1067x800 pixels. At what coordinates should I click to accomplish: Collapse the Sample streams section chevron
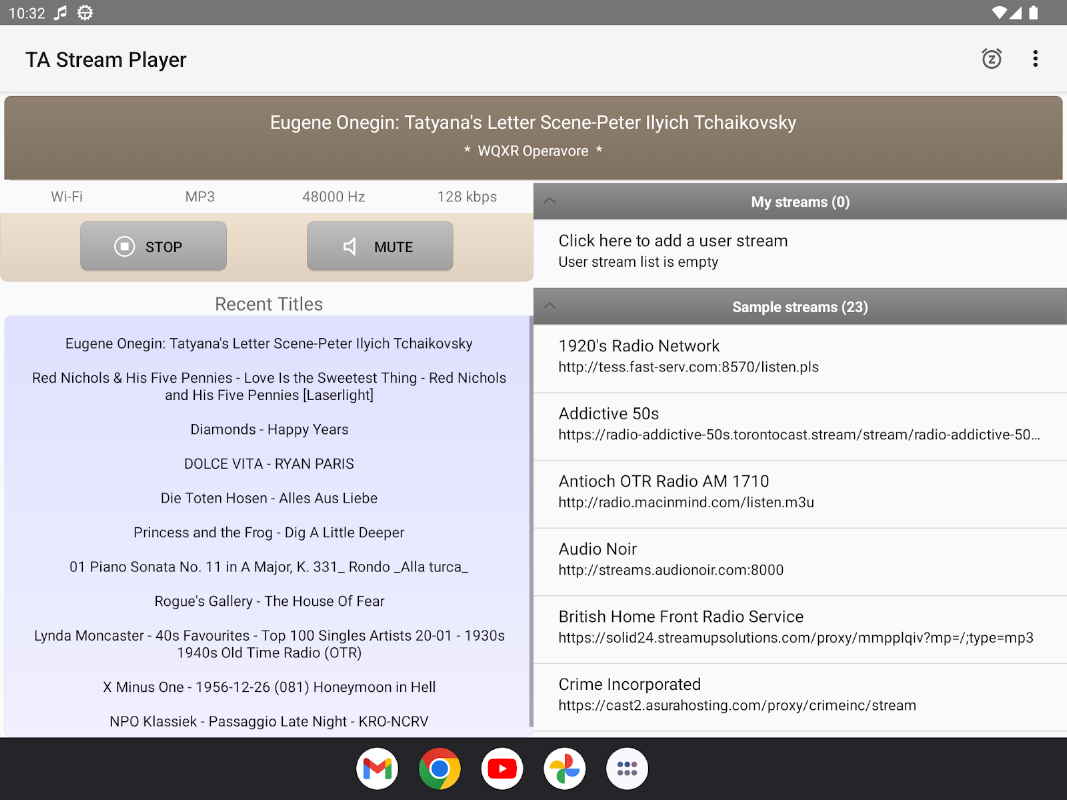tap(549, 306)
